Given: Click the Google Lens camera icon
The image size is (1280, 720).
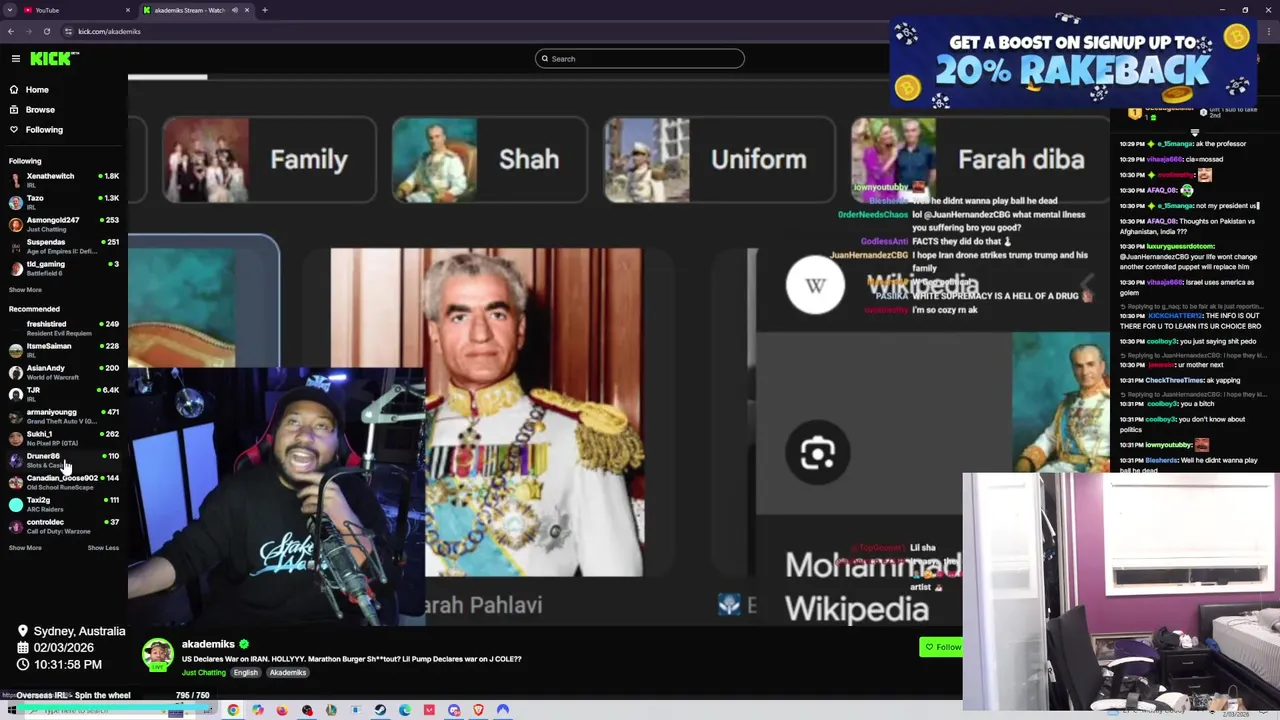Looking at the screenshot, I should coord(818,453).
